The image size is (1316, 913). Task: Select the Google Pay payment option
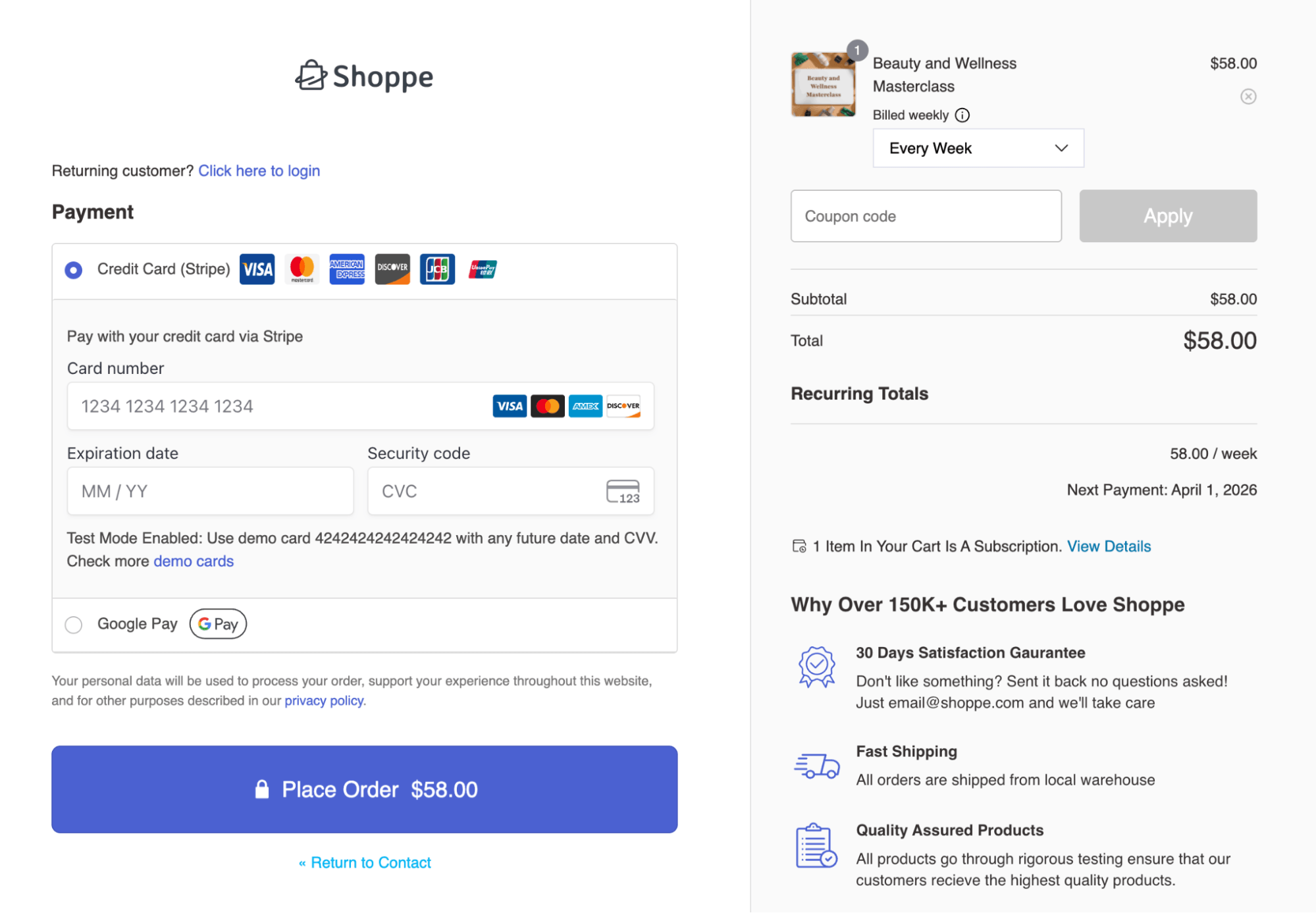pos(73,624)
